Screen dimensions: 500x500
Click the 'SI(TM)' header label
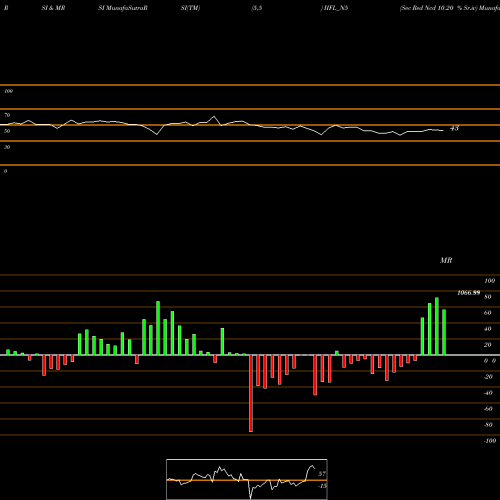[x=190, y=8]
